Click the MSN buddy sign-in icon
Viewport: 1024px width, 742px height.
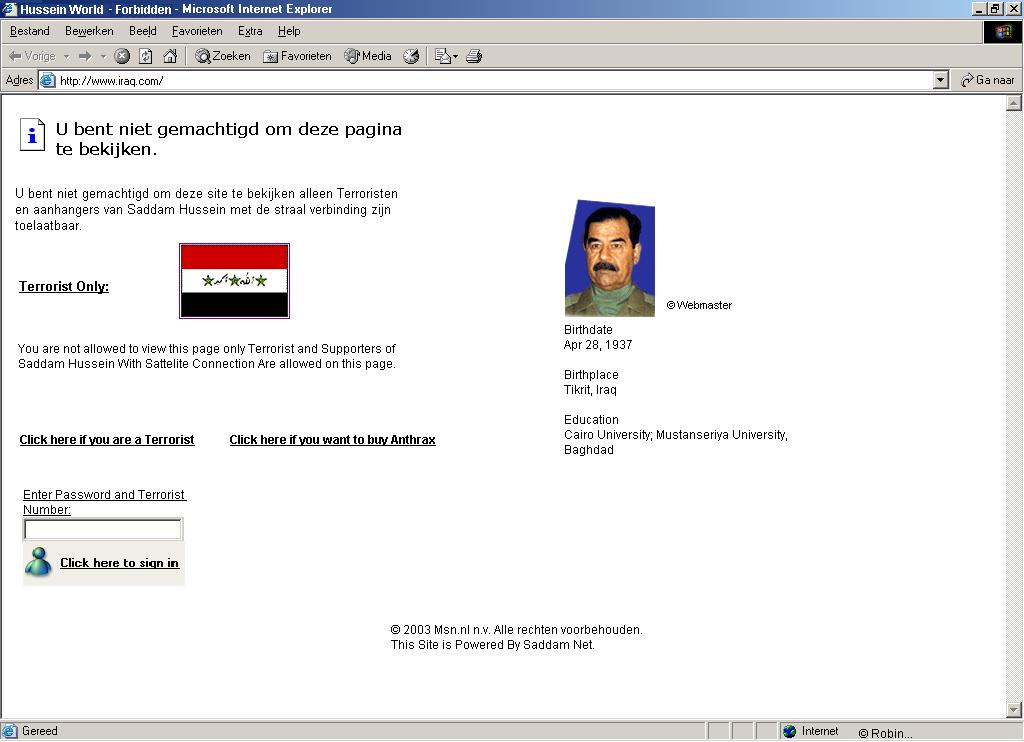(x=39, y=562)
